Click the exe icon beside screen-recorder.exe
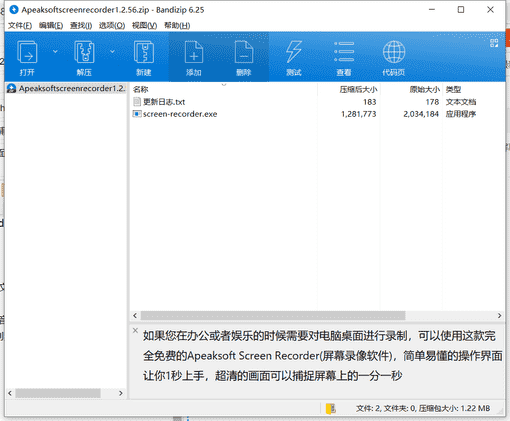The height and width of the screenshot is (421, 510). pyautogui.click(x=137, y=114)
